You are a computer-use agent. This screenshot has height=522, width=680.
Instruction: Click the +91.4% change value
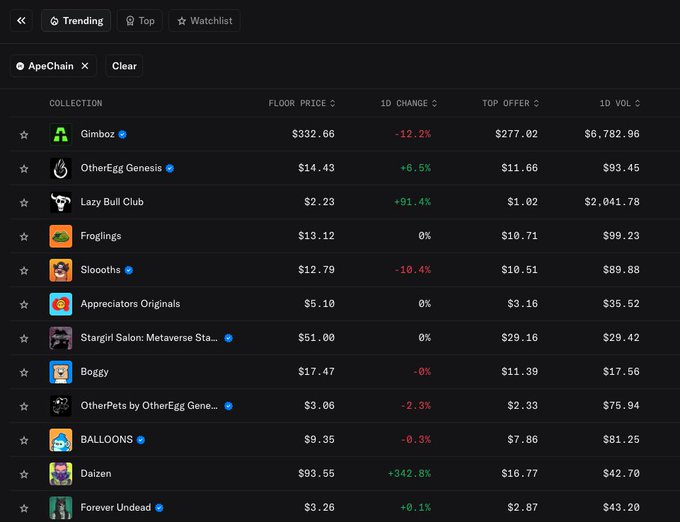click(412, 202)
